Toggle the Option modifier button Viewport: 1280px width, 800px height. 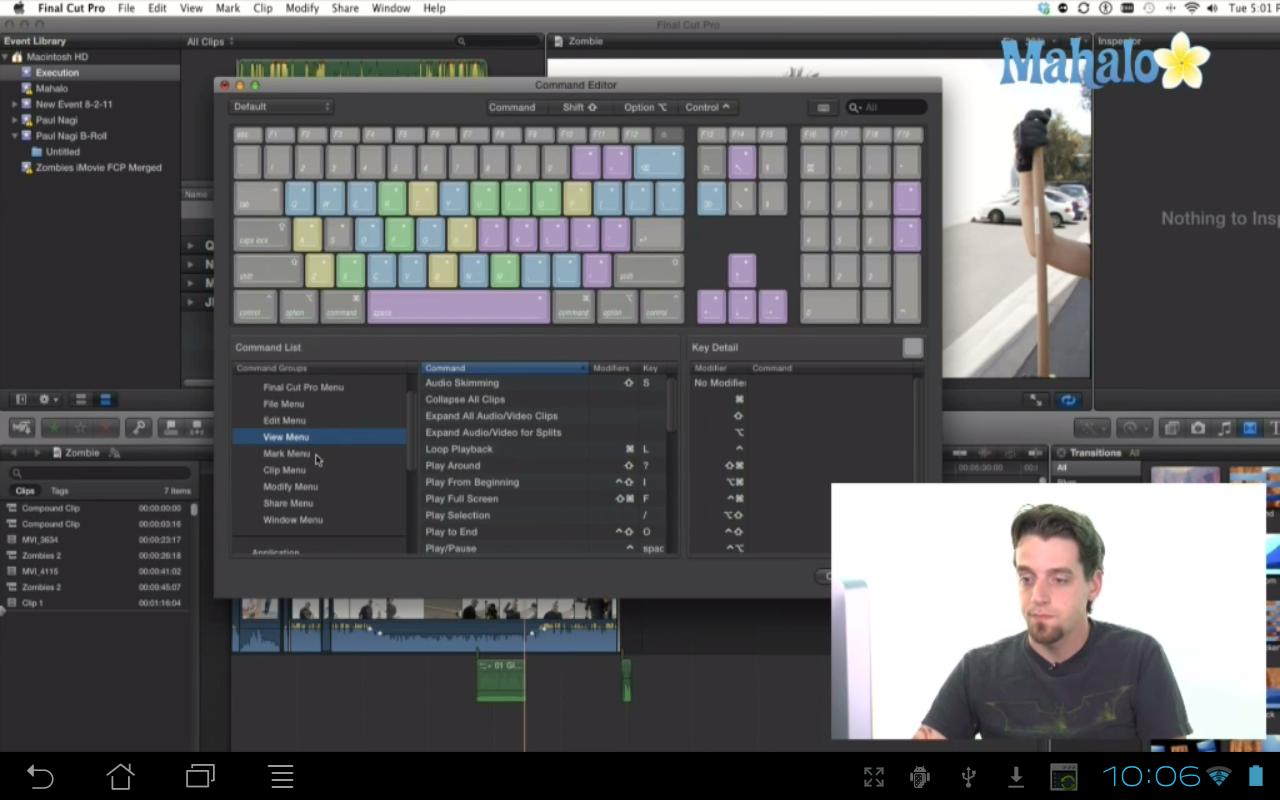pyautogui.click(x=645, y=107)
